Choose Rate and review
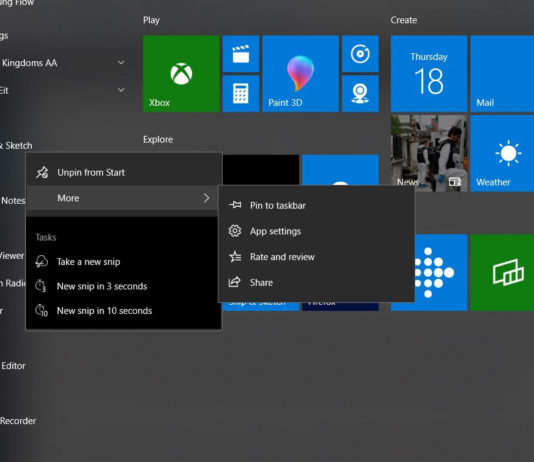 point(316,257)
